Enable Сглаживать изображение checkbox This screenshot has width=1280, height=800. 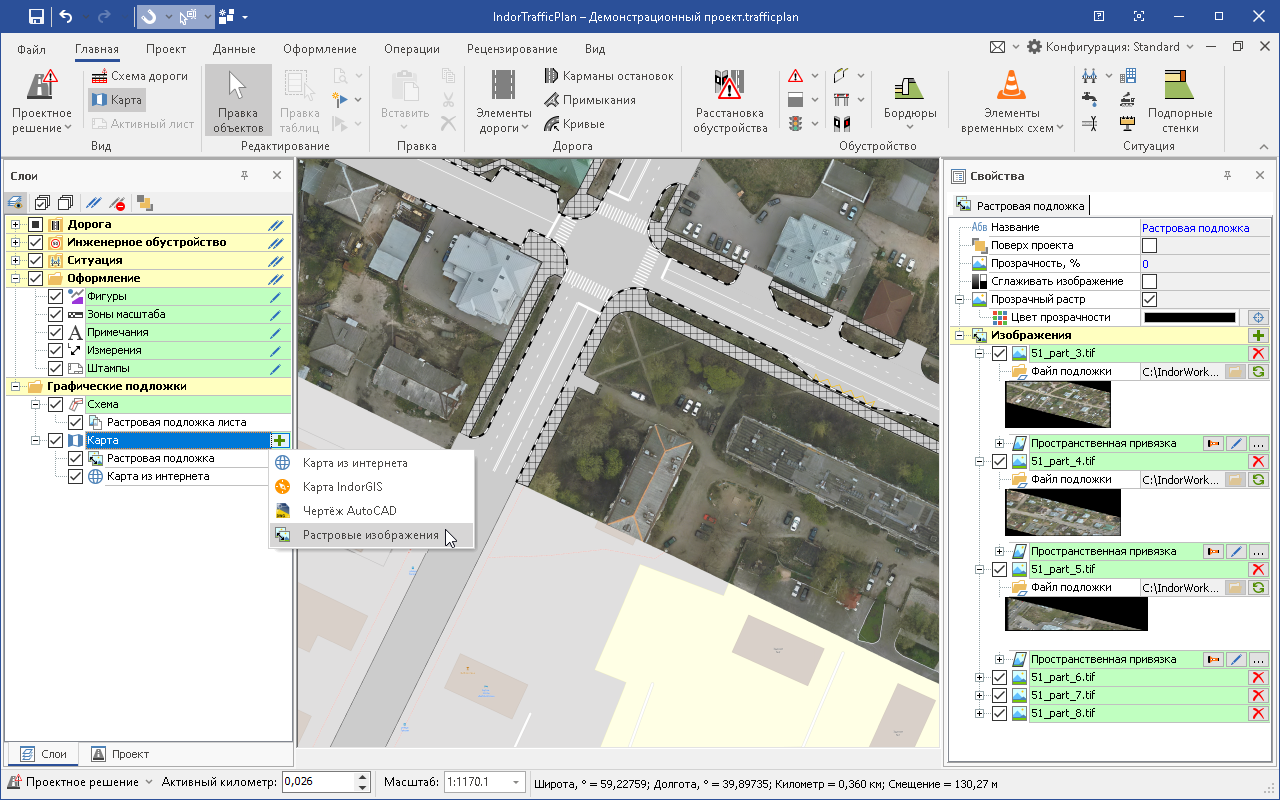1149,281
